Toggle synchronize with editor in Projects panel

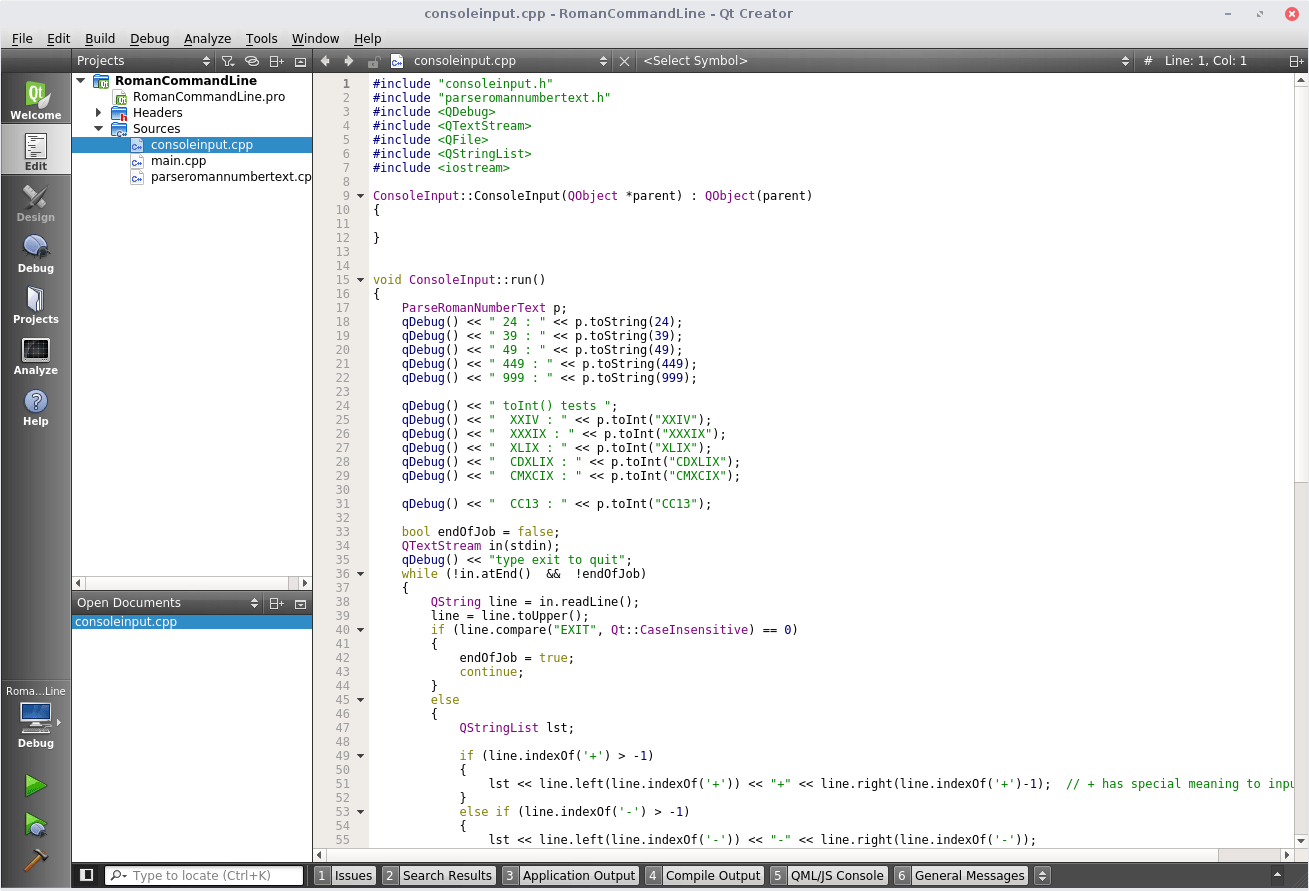[x=253, y=61]
